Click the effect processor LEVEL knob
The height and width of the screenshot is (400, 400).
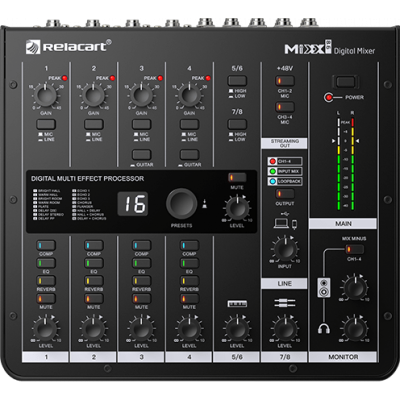tap(237, 209)
